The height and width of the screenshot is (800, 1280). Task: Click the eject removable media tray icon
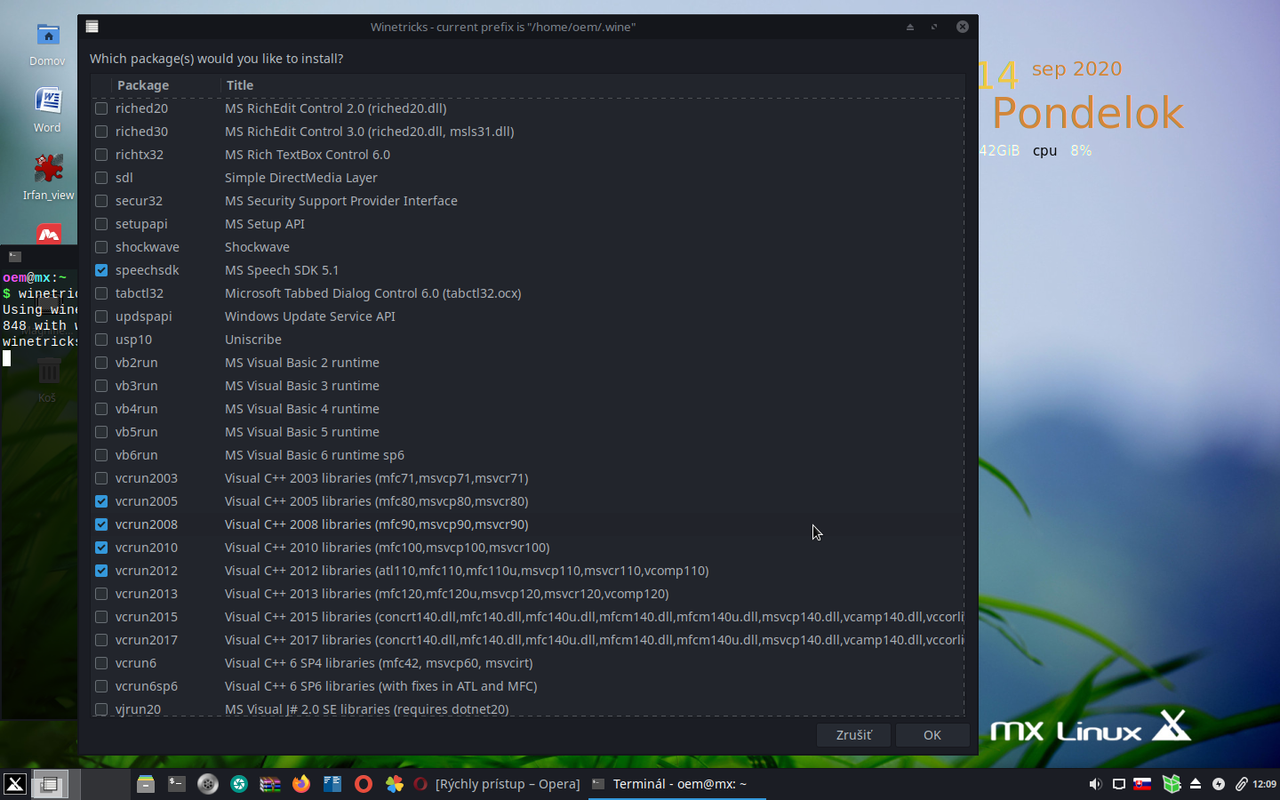coord(1195,784)
